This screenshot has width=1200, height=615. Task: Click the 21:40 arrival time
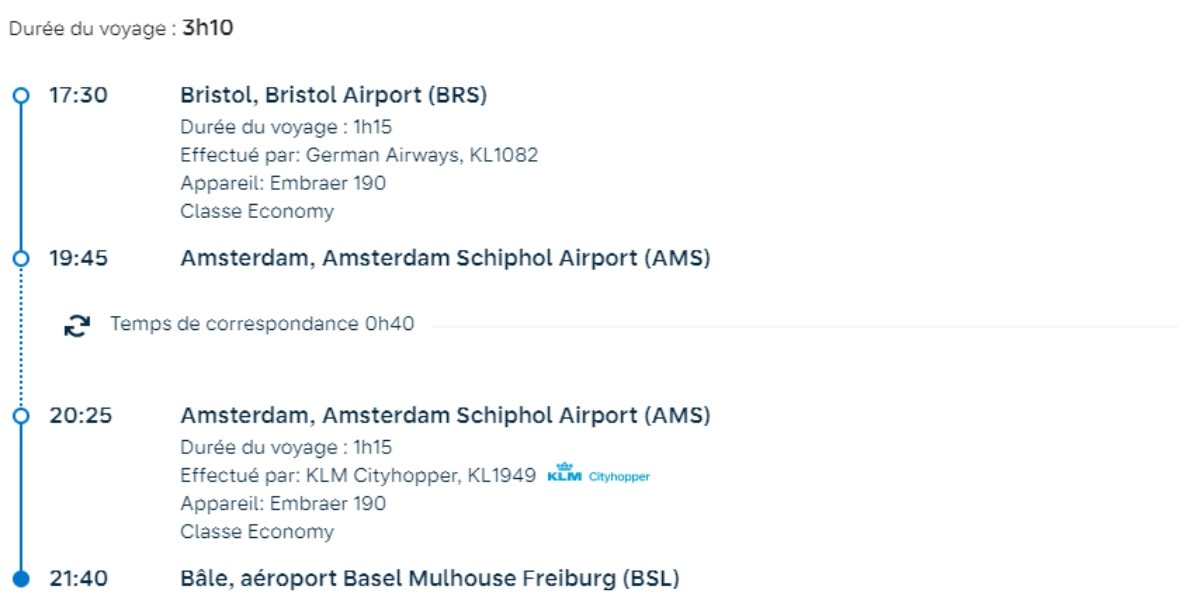click(79, 579)
